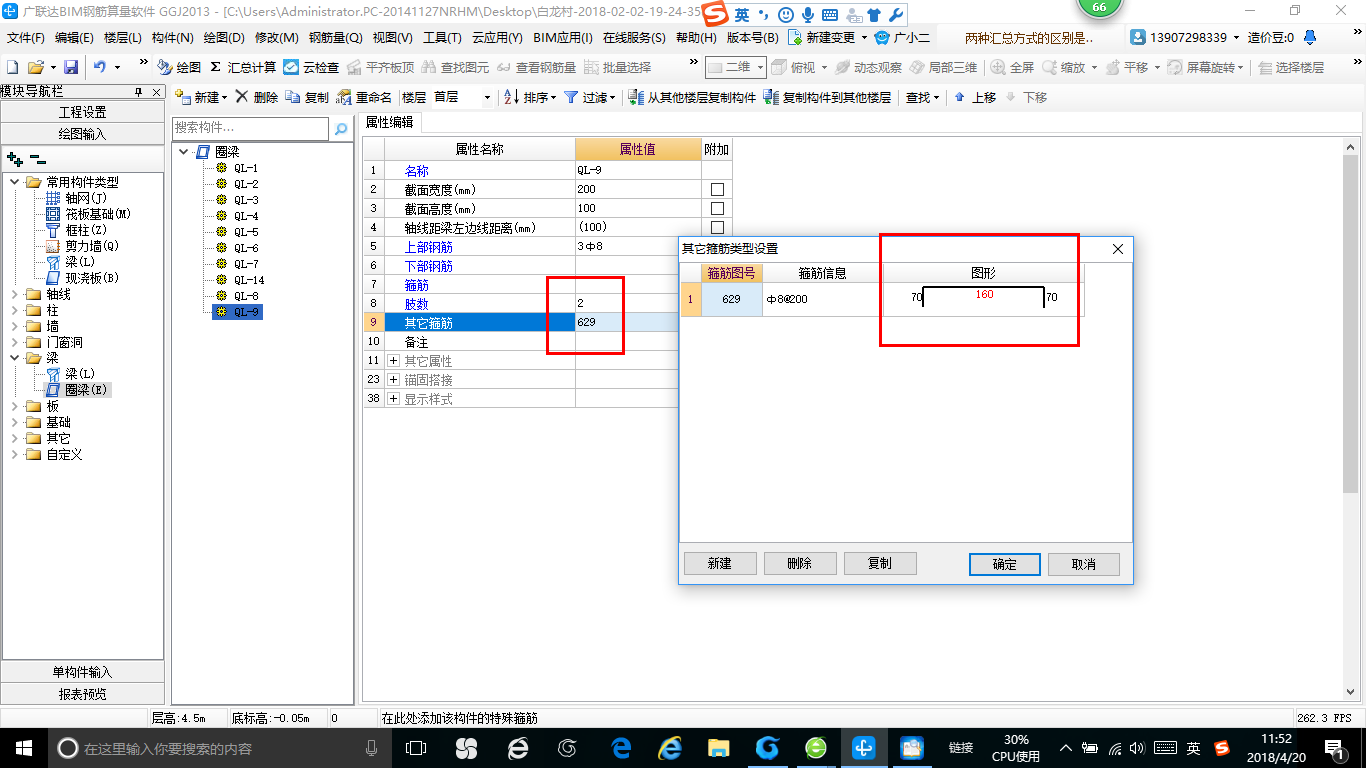
Task: Click 上移 move up arrow
Action: [975, 97]
